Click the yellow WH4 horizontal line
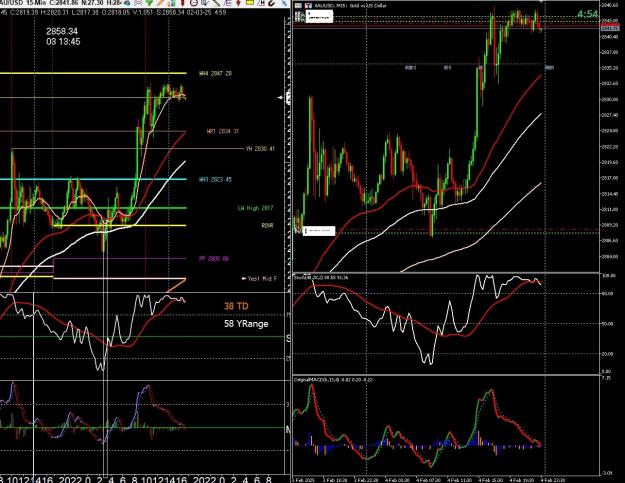 (93, 73)
